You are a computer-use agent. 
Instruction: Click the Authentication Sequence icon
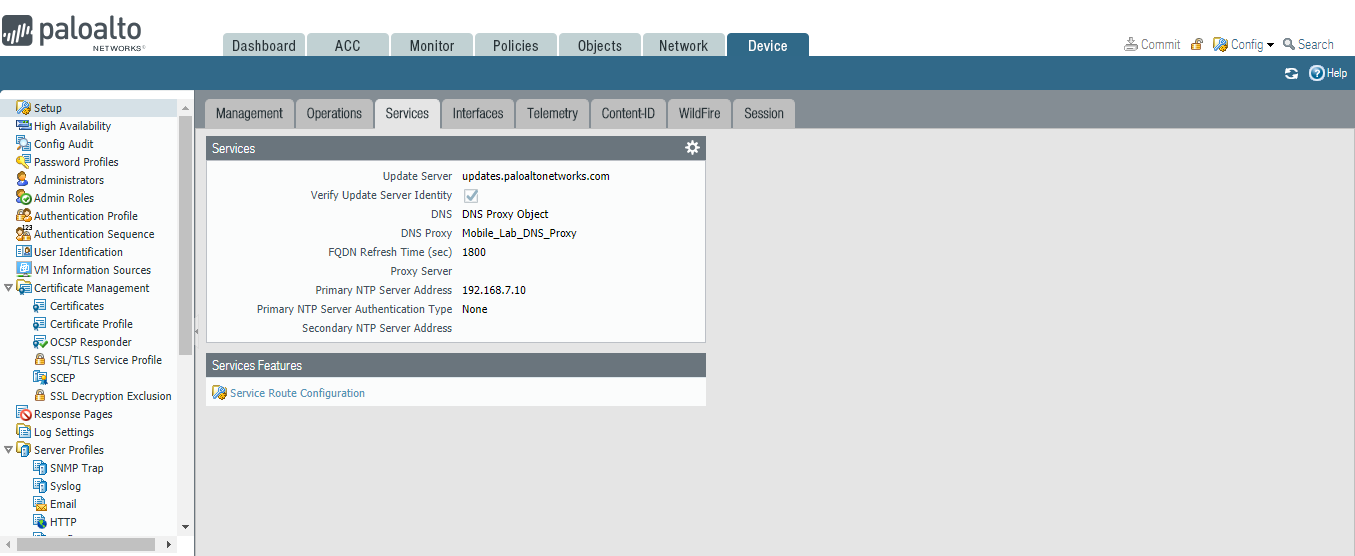23,234
